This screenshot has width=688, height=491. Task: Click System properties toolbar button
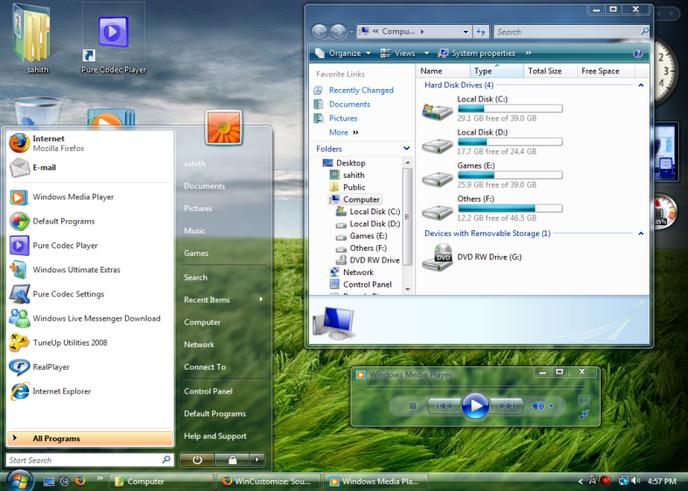pyautogui.click(x=477, y=54)
